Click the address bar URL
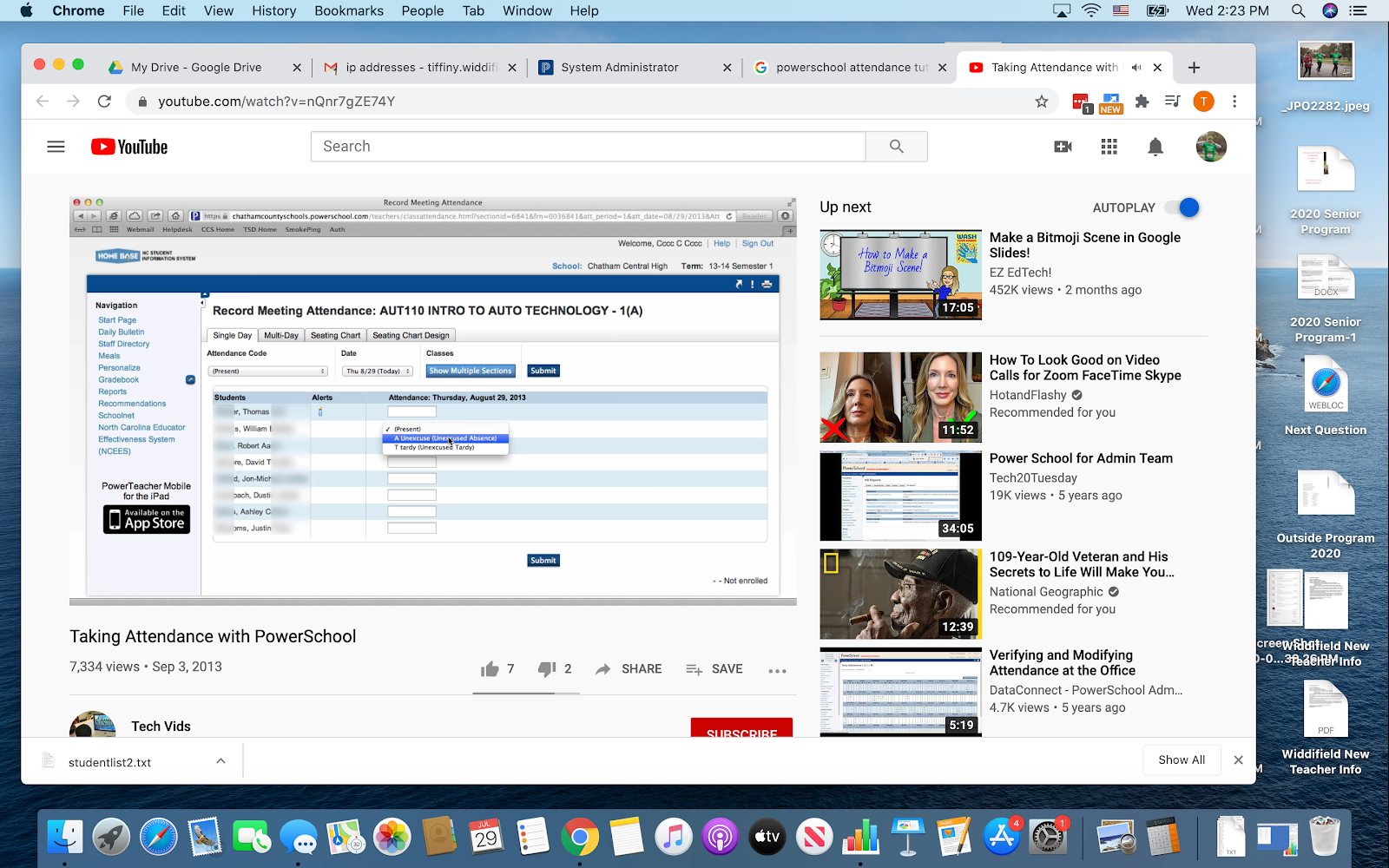Image resolution: width=1389 pixels, height=868 pixels. pyautogui.click(x=276, y=102)
